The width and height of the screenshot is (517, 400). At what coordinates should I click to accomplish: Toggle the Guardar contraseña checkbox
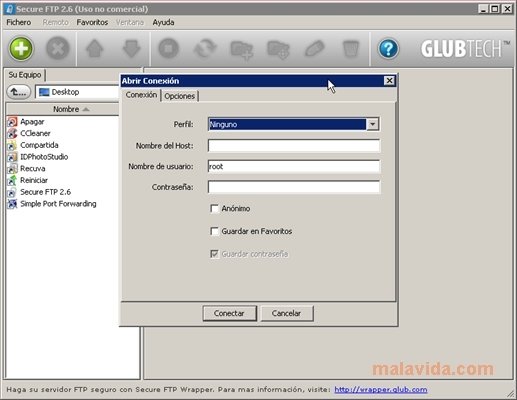[x=214, y=254]
